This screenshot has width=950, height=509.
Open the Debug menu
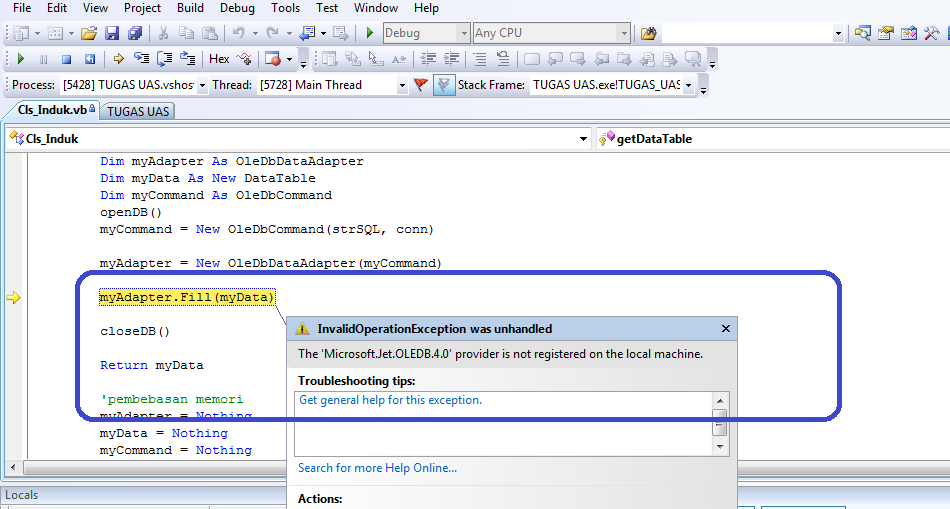click(237, 8)
